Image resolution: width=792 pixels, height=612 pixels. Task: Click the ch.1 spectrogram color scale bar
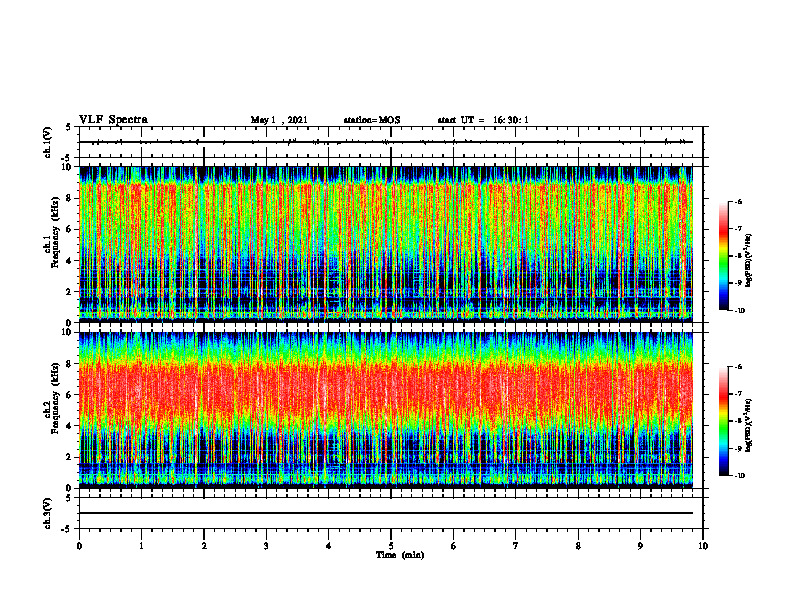pyautogui.click(x=724, y=256)
